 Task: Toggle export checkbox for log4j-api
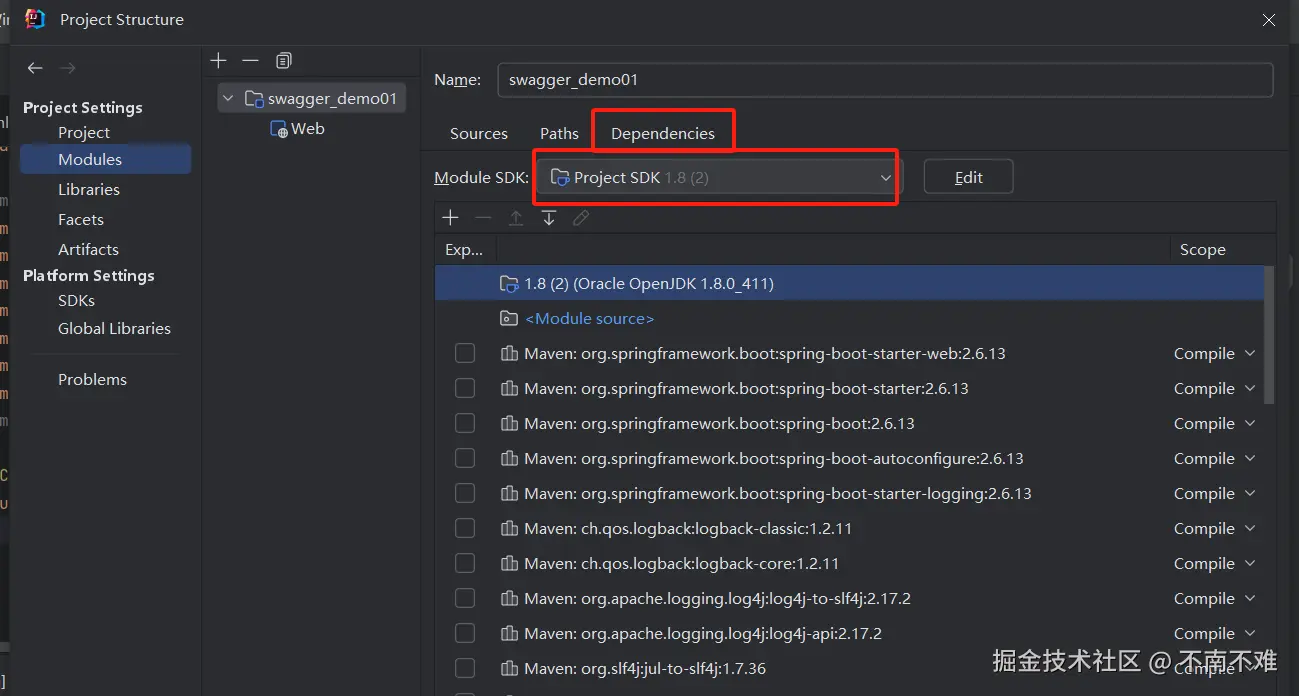(x=465, y=633)
